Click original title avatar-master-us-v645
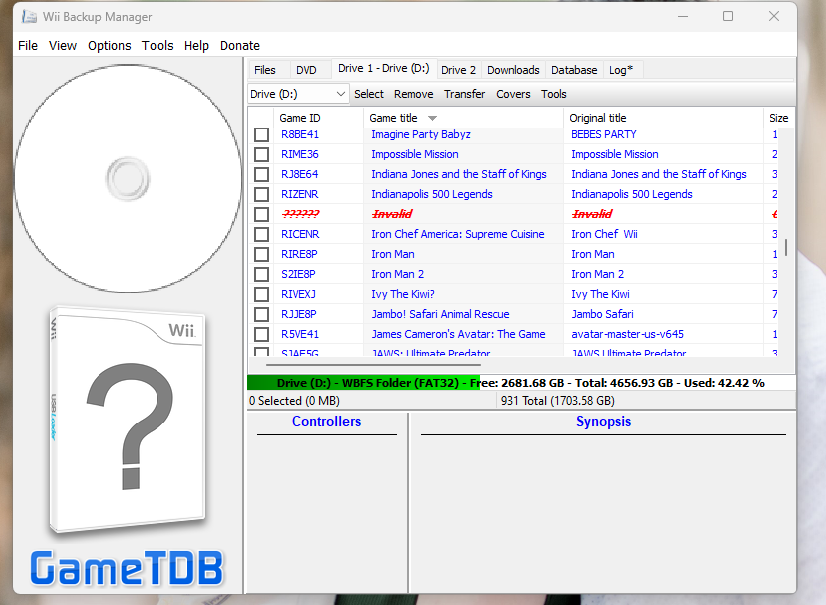This screenshot has width=826, height=605. pos(627,335)
